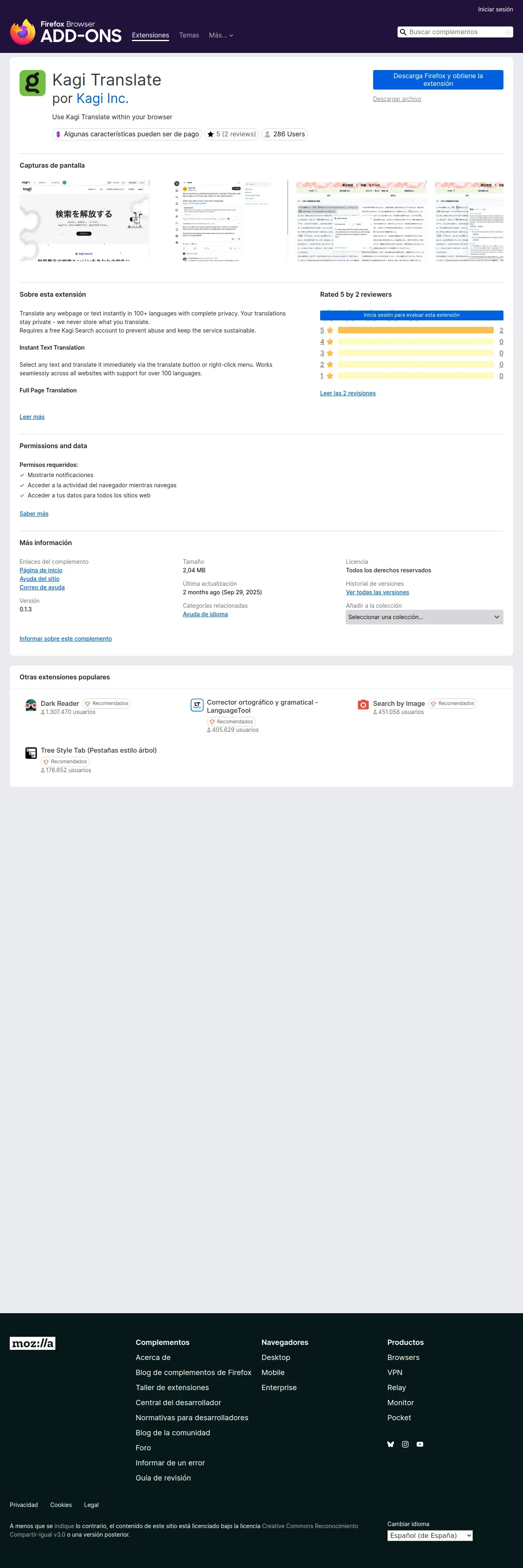Click Cookies in the footer

tap(61, 1504)
